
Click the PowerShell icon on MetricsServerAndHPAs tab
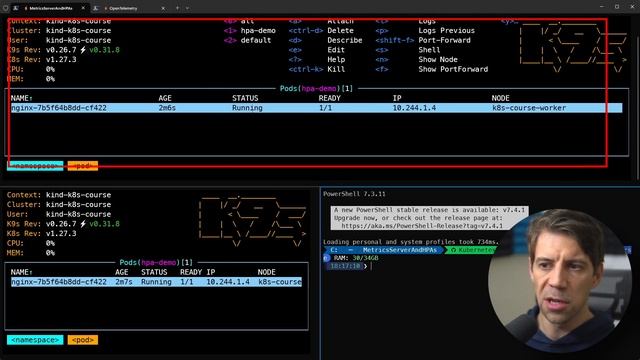coord(16,8)
